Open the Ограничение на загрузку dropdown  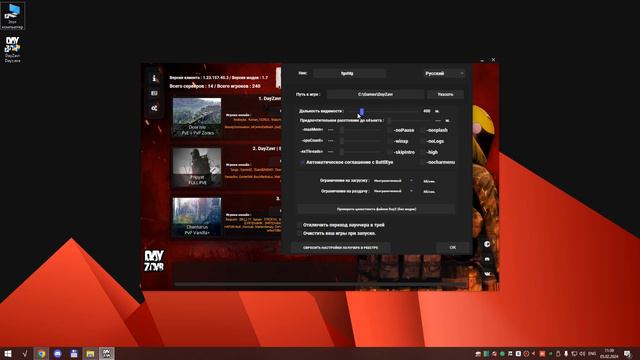coord(394,181)
